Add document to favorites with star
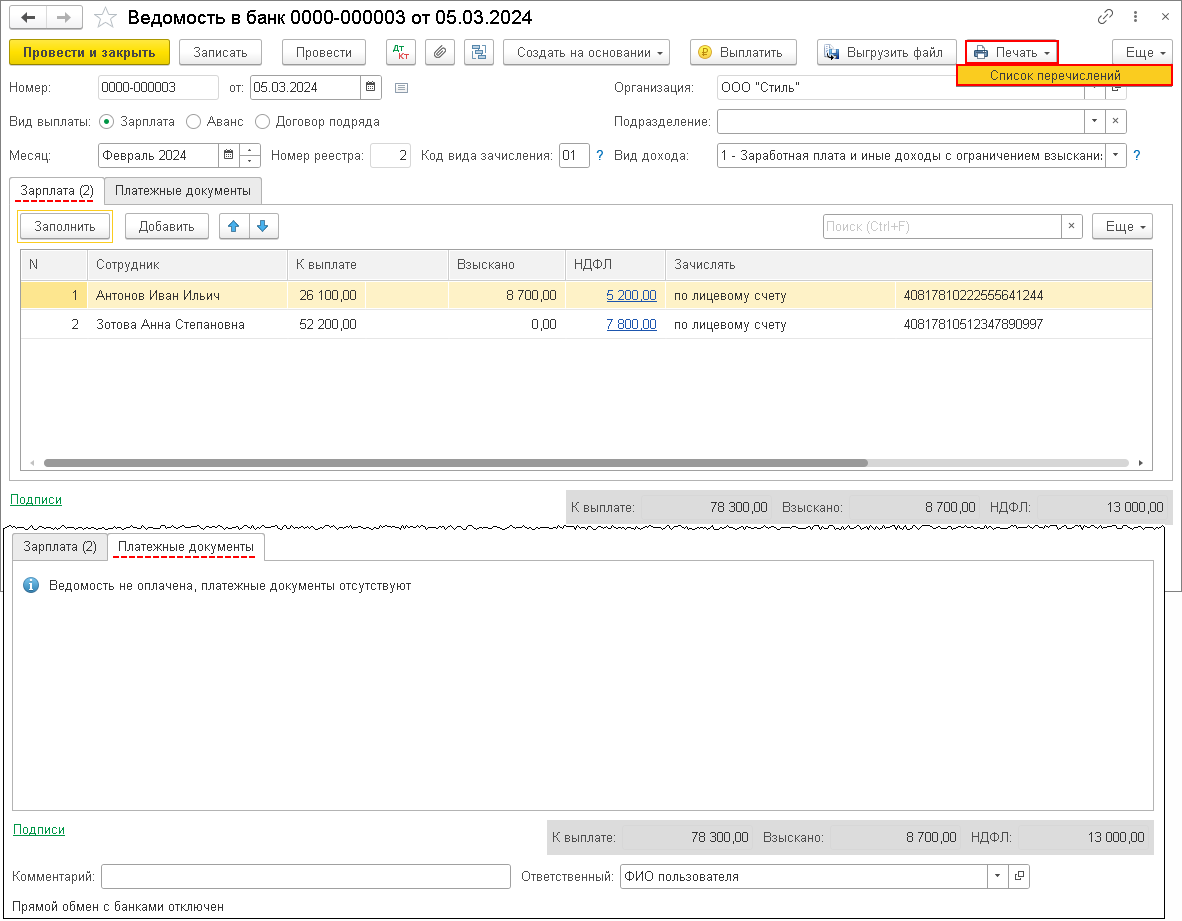 coord(106,17)
